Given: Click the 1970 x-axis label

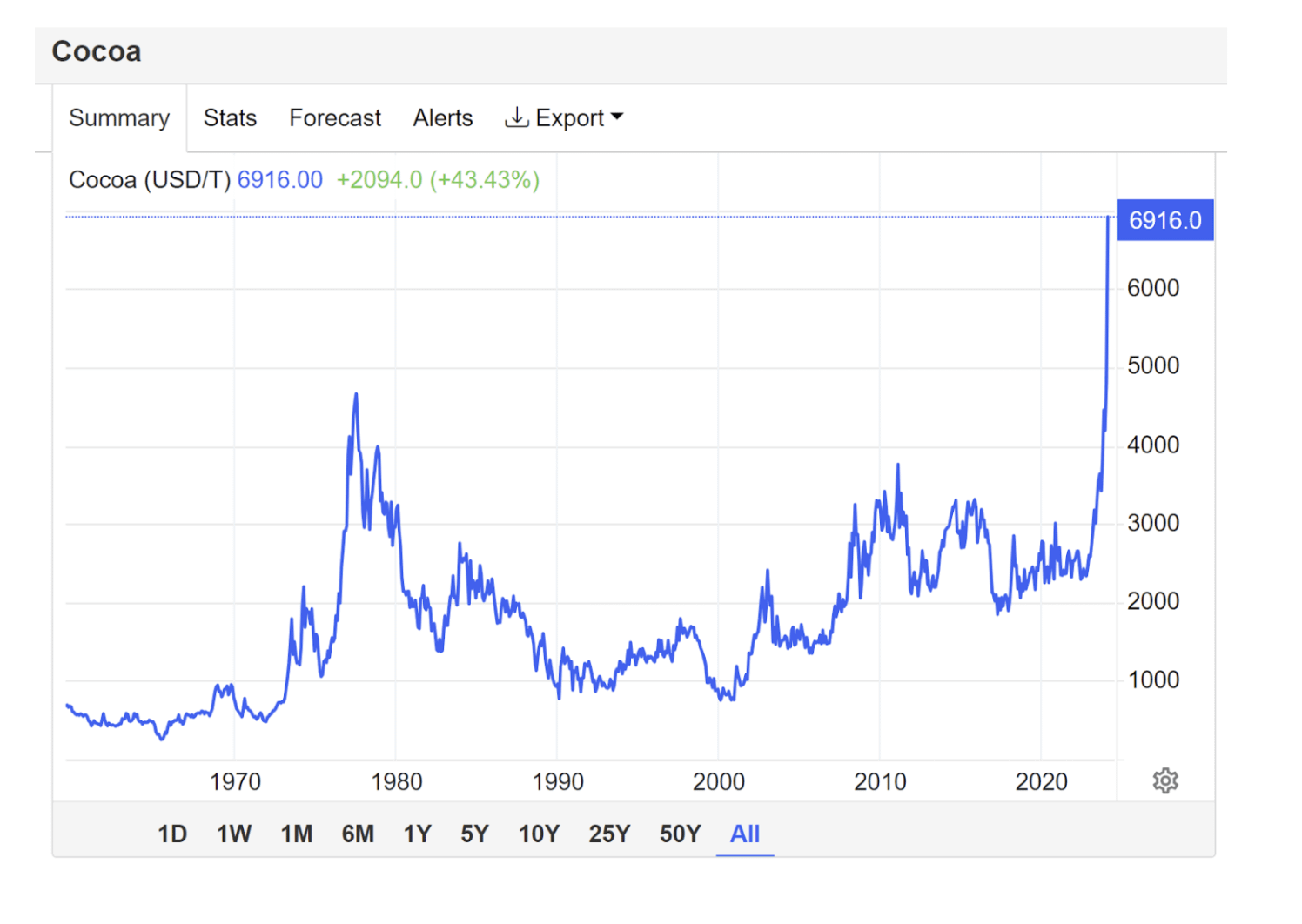Looking at the screenshot, I should (x=235, y=782).
